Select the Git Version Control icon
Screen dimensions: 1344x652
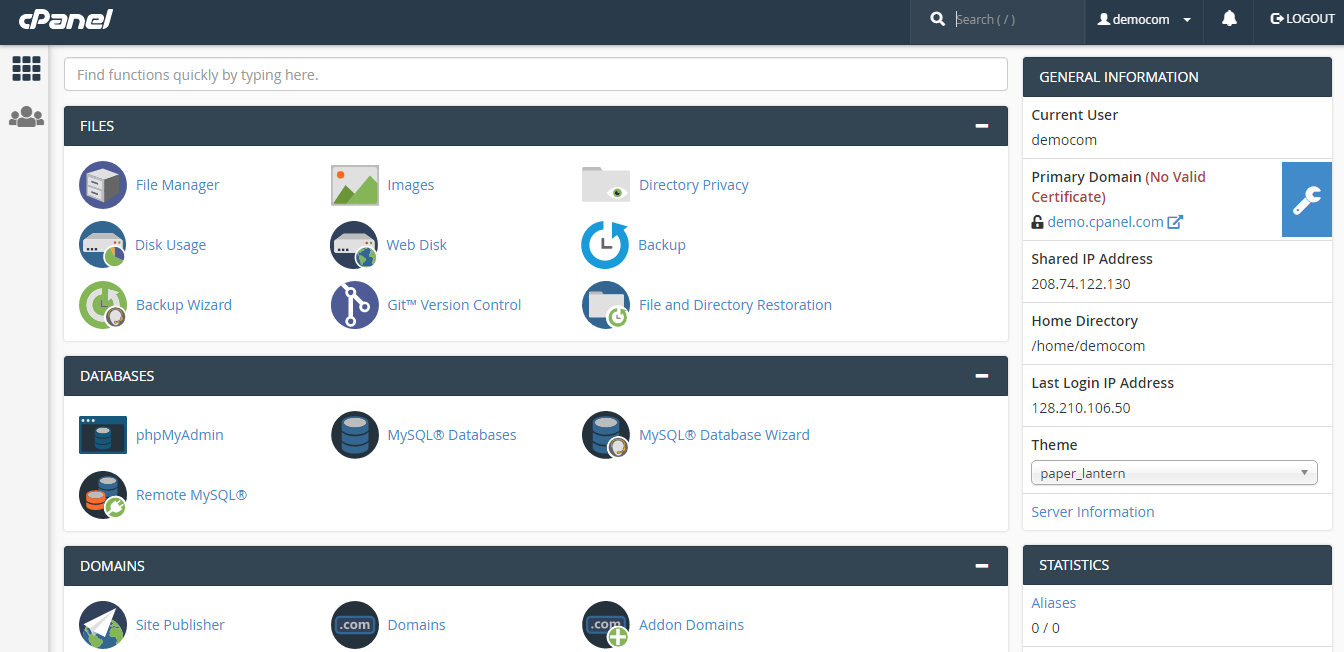coord(354,304)
